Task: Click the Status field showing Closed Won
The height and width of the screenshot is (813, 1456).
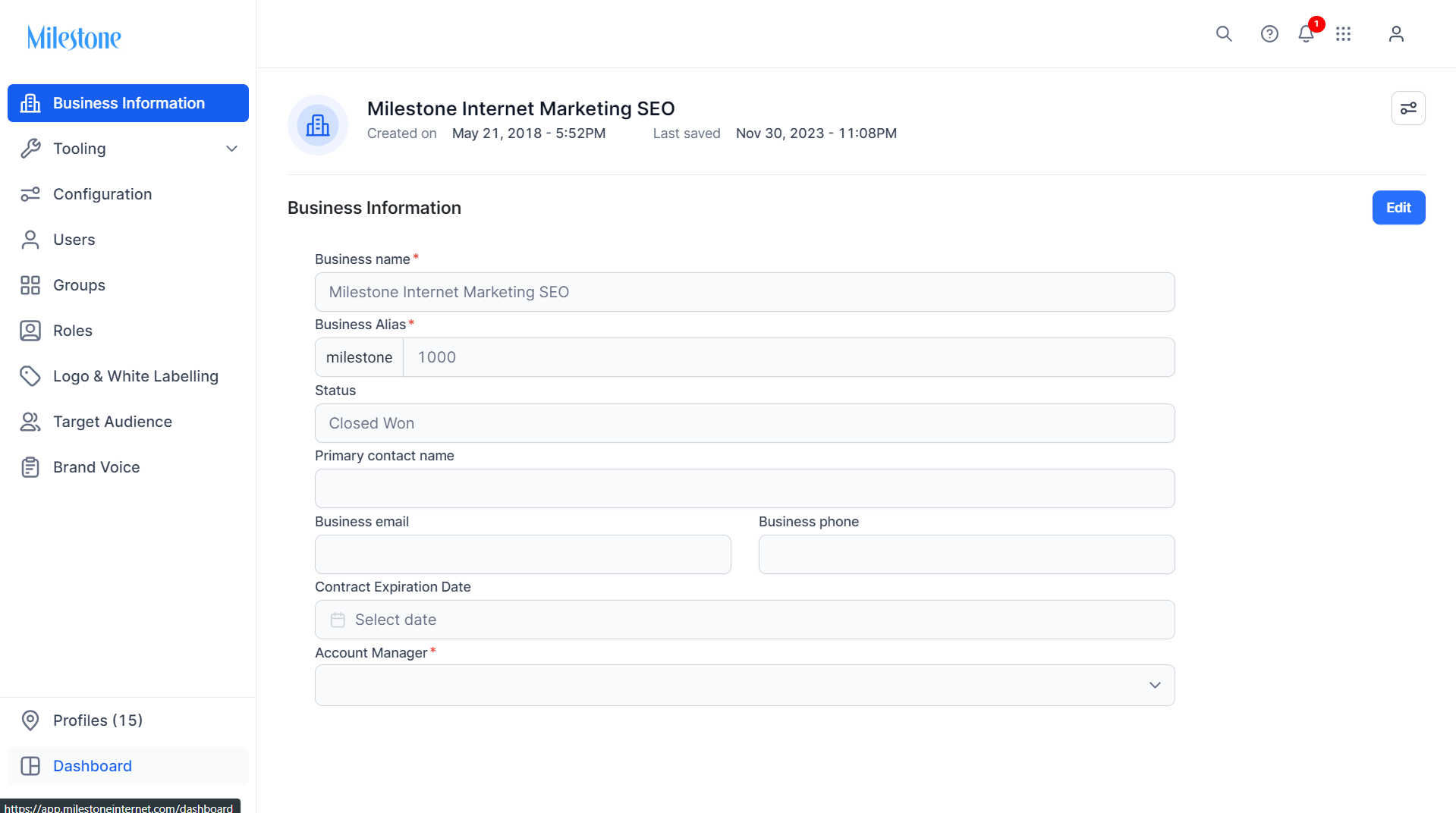Action: coord(745,423)
